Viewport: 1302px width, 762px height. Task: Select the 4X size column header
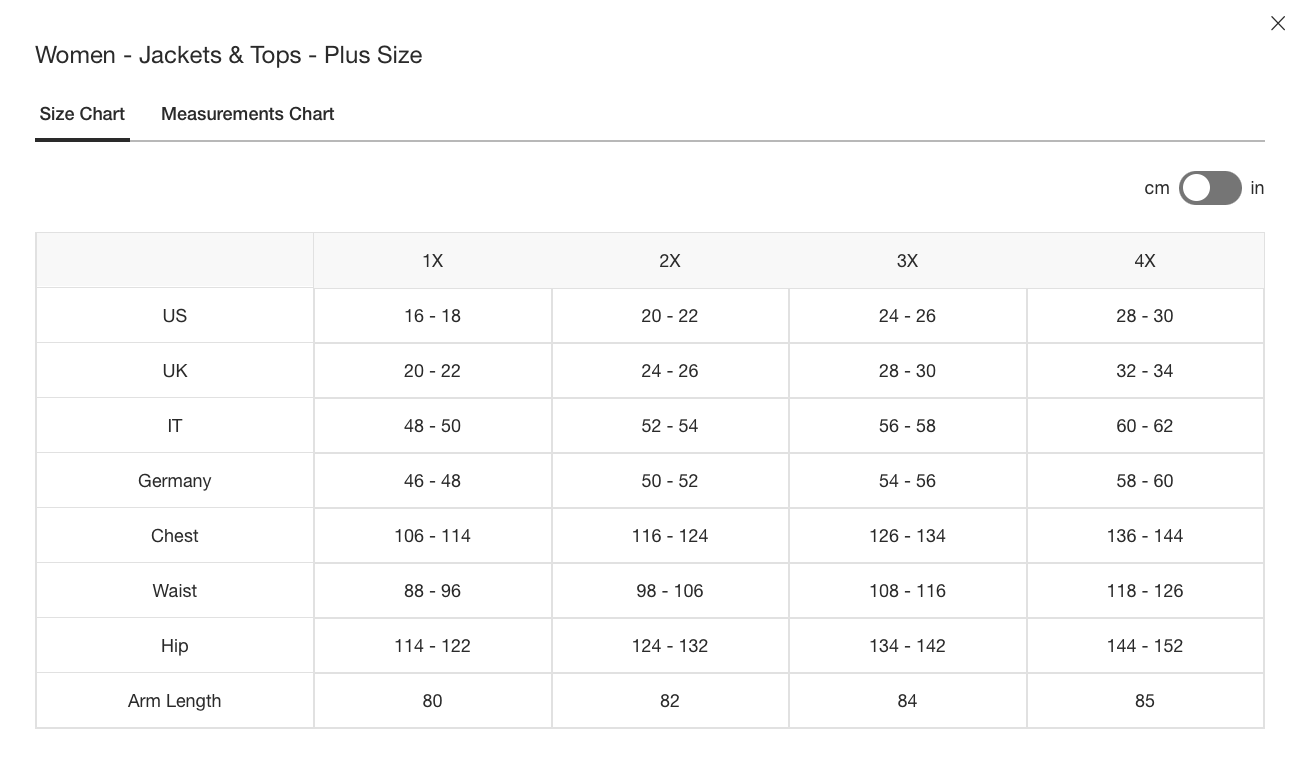click(1145, 261)
